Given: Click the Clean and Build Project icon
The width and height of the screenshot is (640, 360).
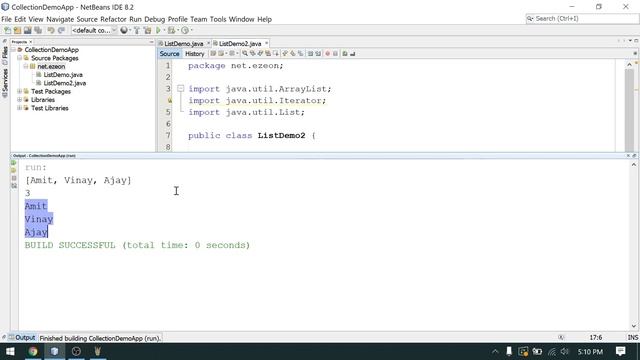Looking at the screenshot, I should point(147,30).
